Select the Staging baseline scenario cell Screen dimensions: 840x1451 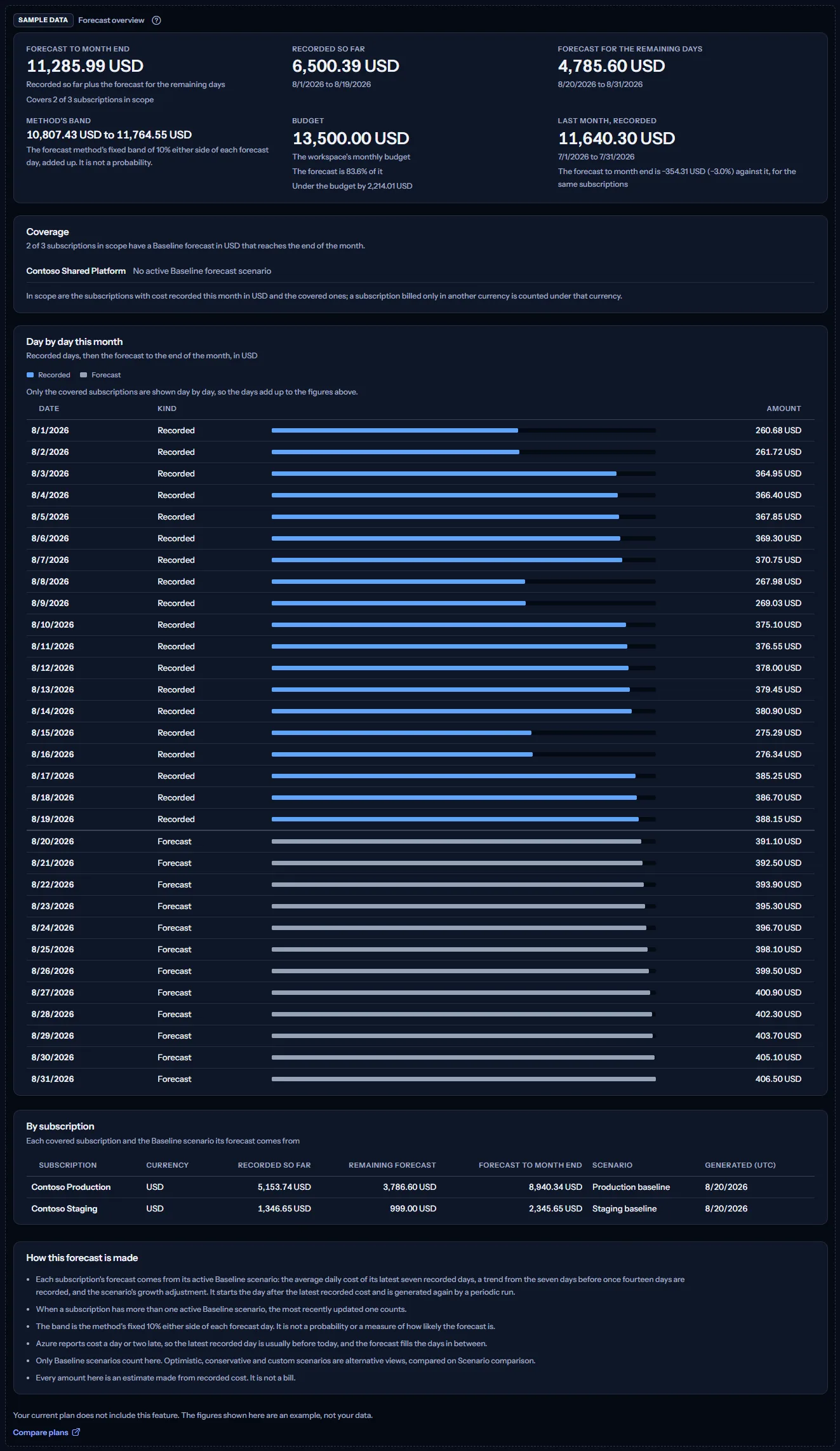click(625, 1208)
